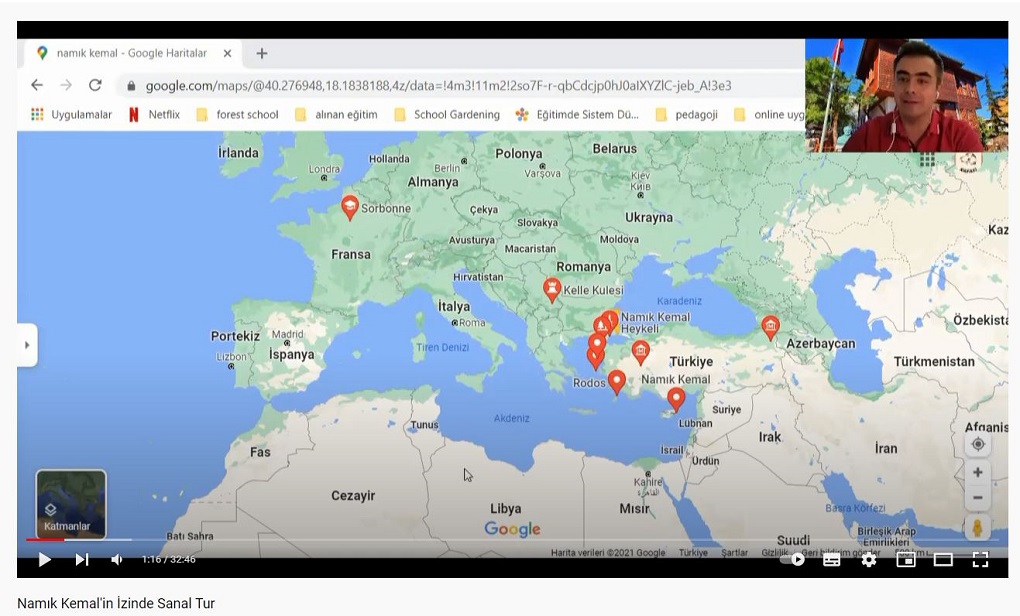Close the Google Haritalar tab
This screenshot has width=1020, height=616.
(x=227, y=53)
